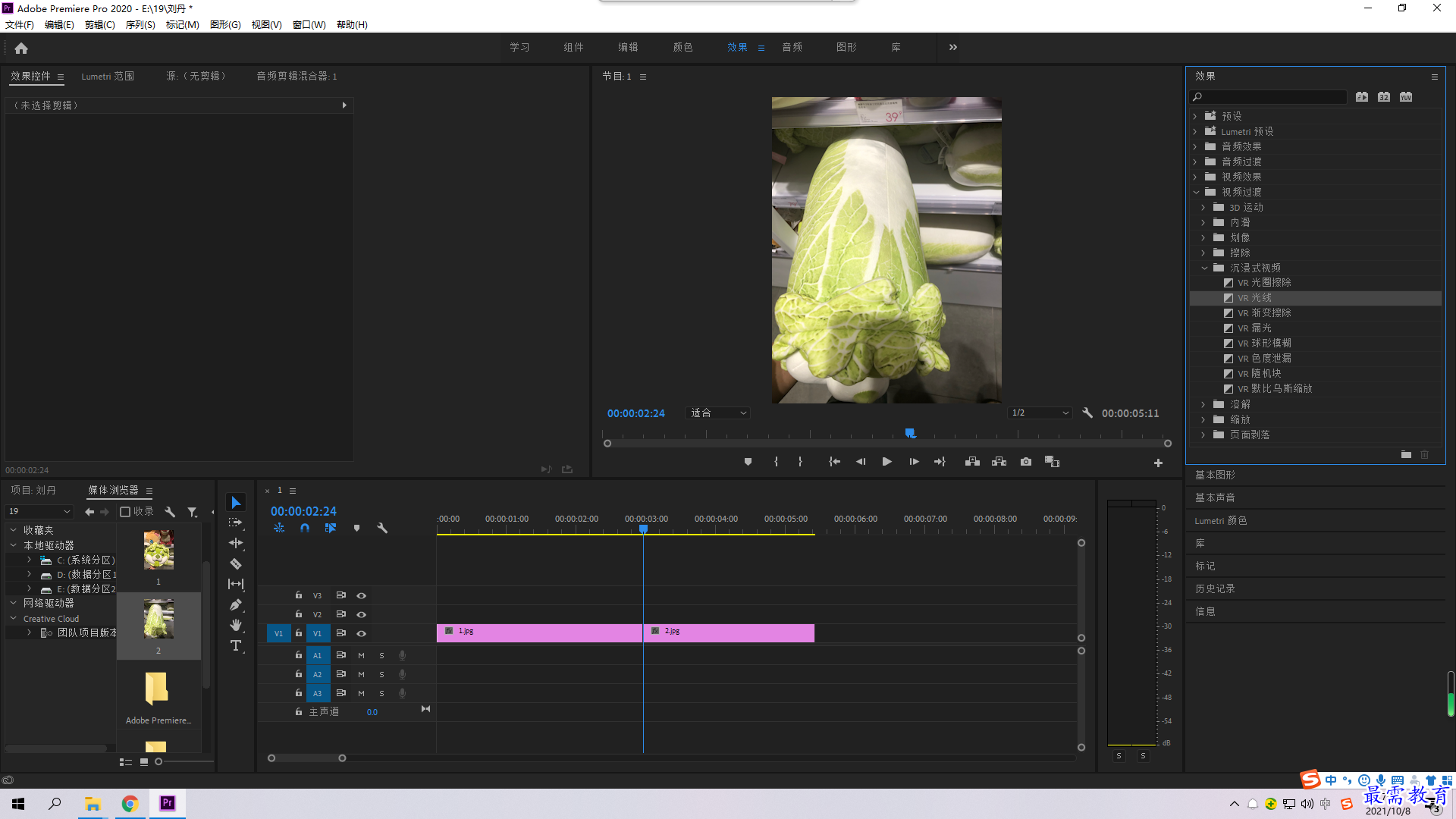Step forward one frame
This screenshot has width=1456, height=819.
point(914,462)
